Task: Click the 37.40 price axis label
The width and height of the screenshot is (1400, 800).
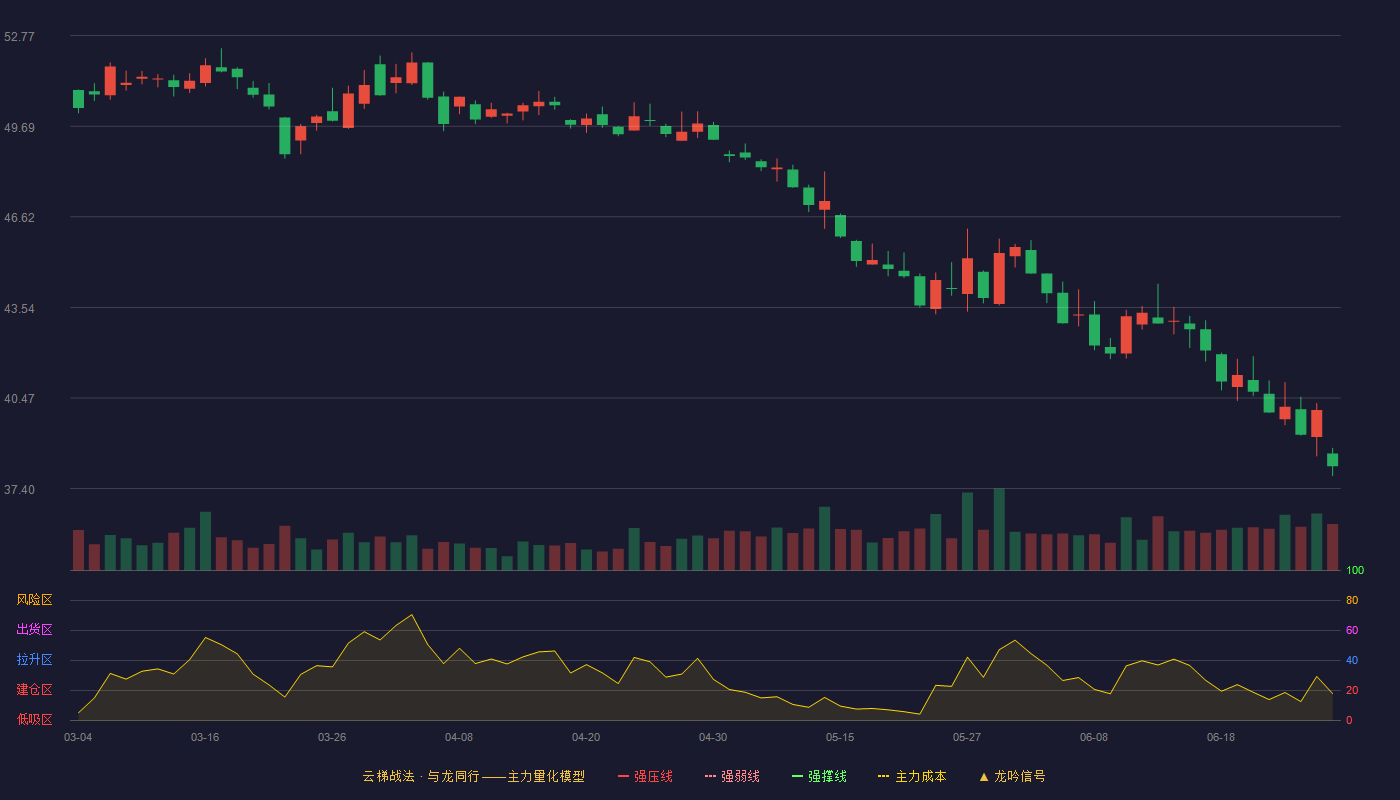Action: click(19, 489)
